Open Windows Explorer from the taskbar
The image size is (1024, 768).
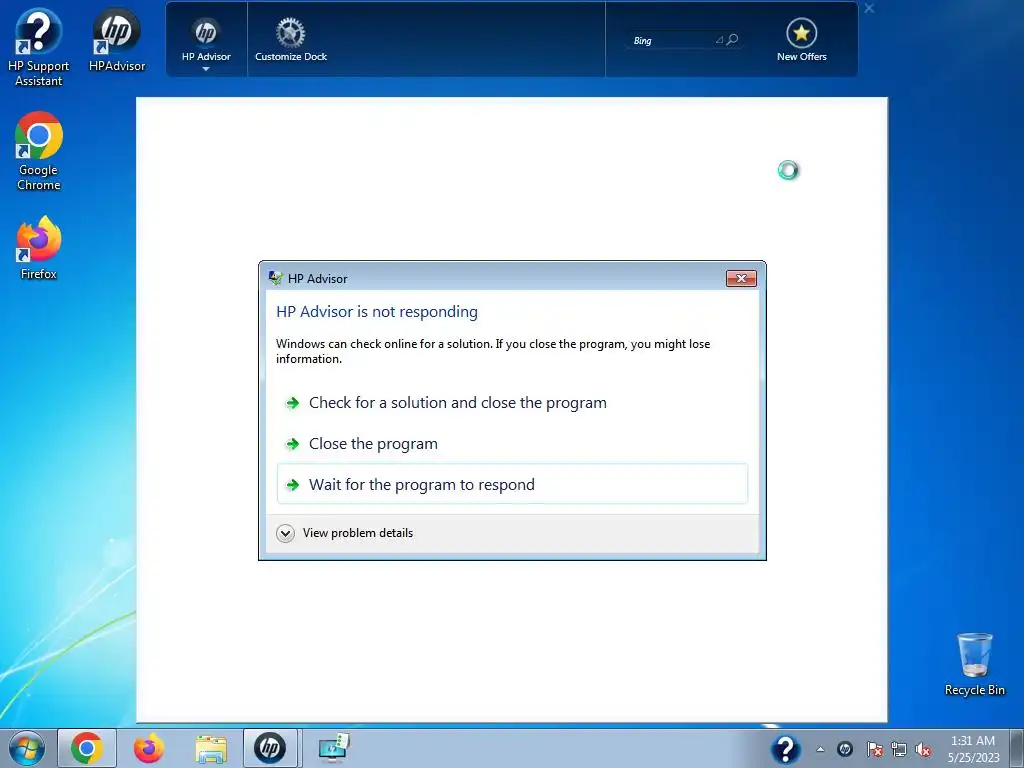pyautogui.click(x=211, y=748)
